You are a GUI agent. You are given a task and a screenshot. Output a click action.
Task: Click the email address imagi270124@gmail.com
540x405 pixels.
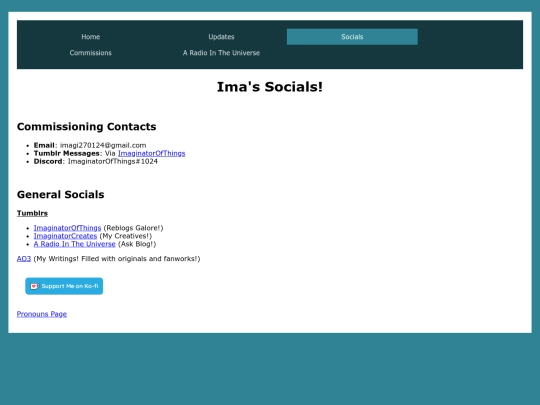click(x=103, y=145)
